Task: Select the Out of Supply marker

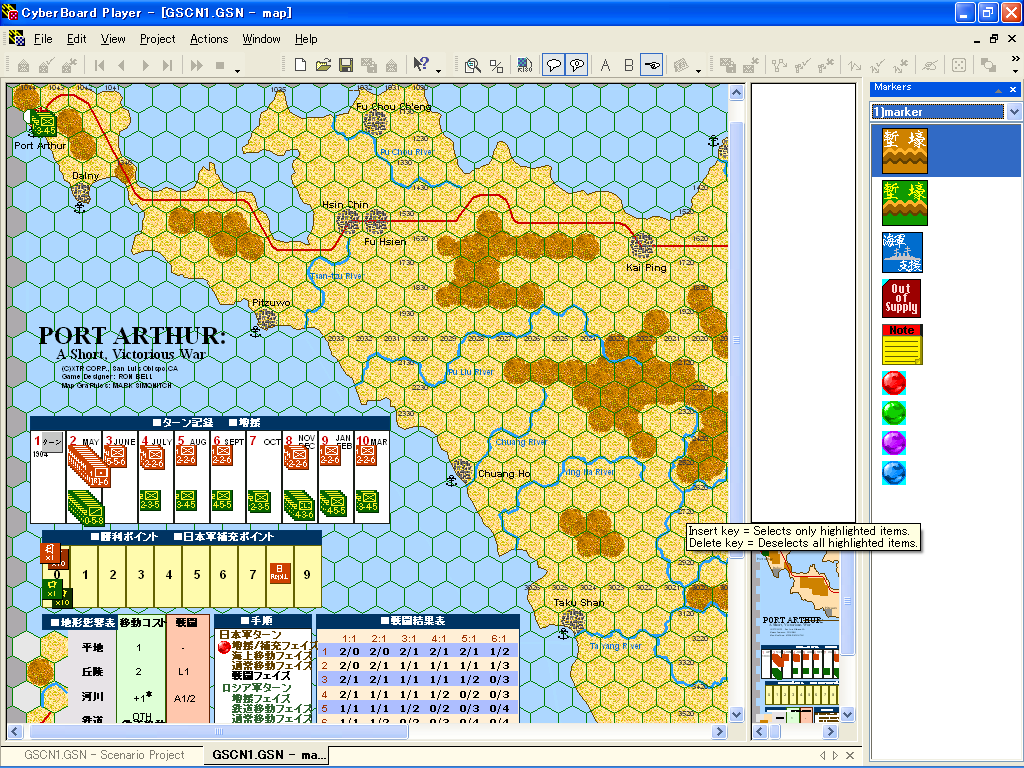Action: pyautogui.click(x=901, y=298)
